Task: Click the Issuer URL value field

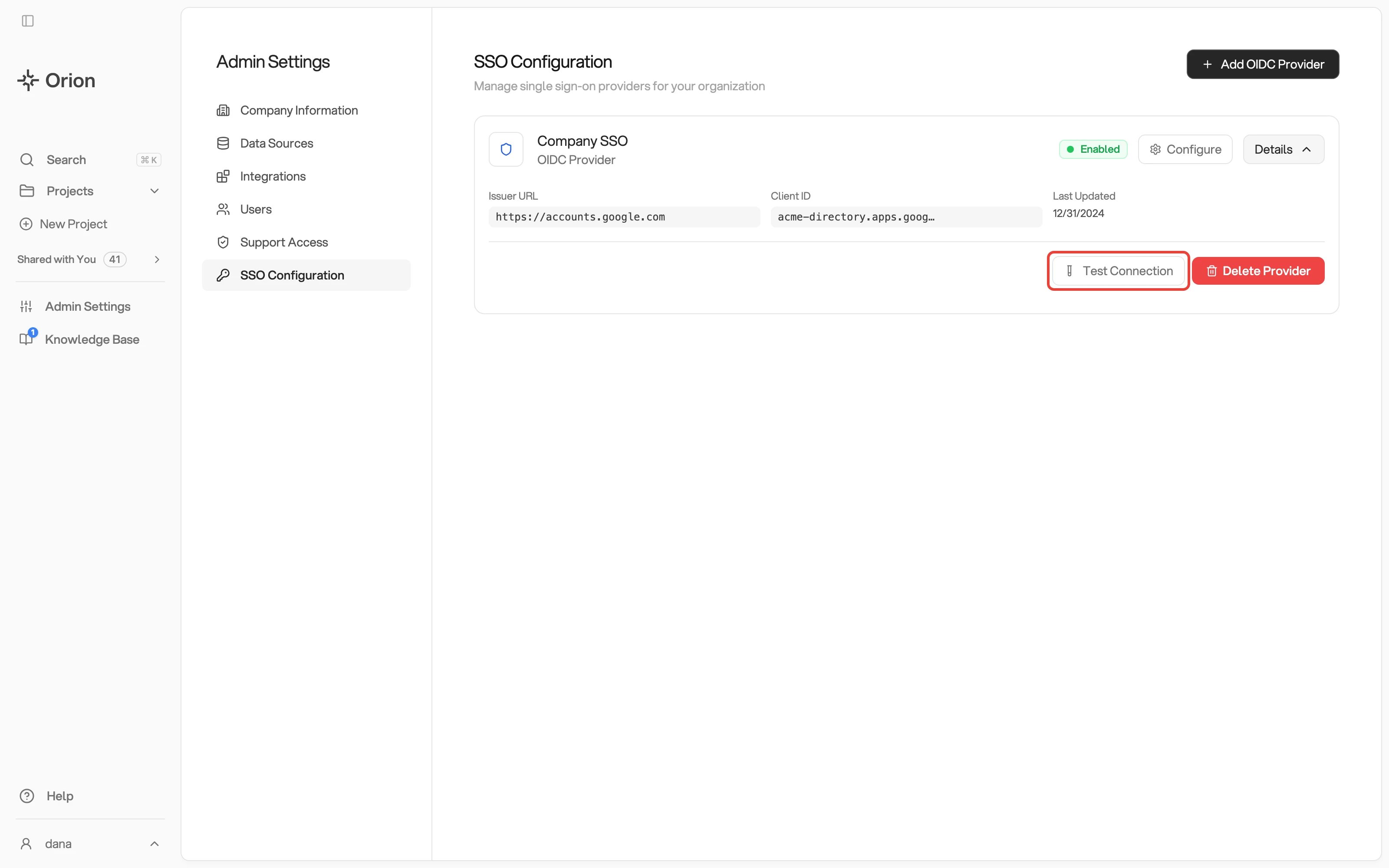Action: click(624, 217)
